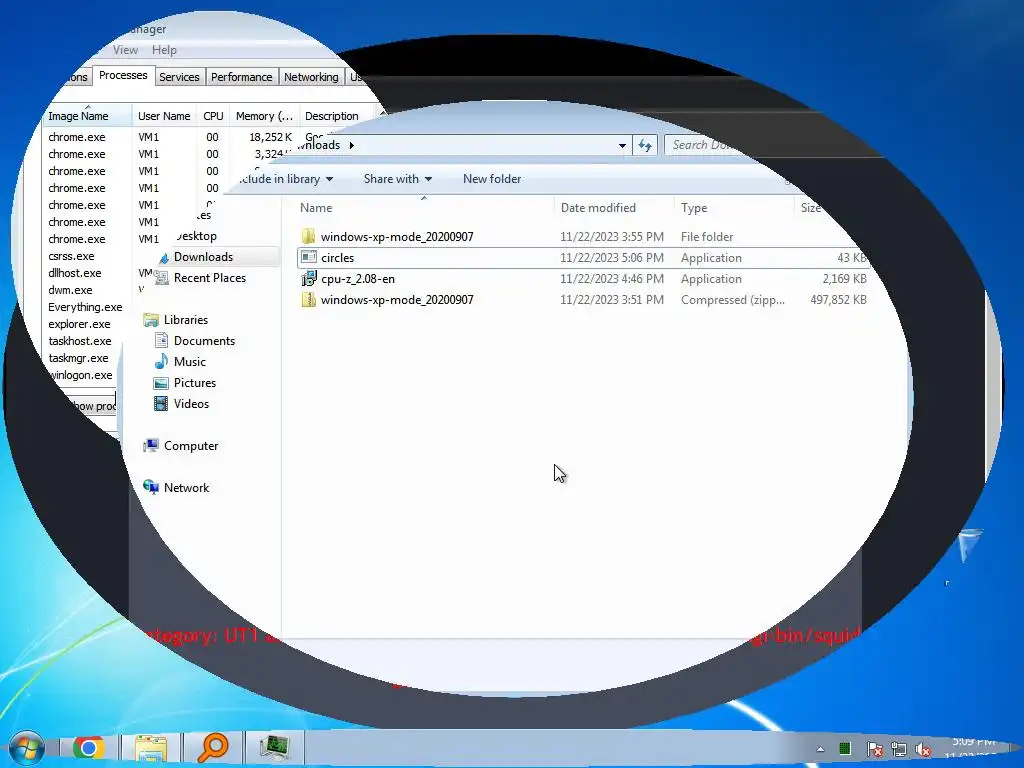Sort processes by CPU column
This screenshot has height=768, width=1024.
(213, 116)
